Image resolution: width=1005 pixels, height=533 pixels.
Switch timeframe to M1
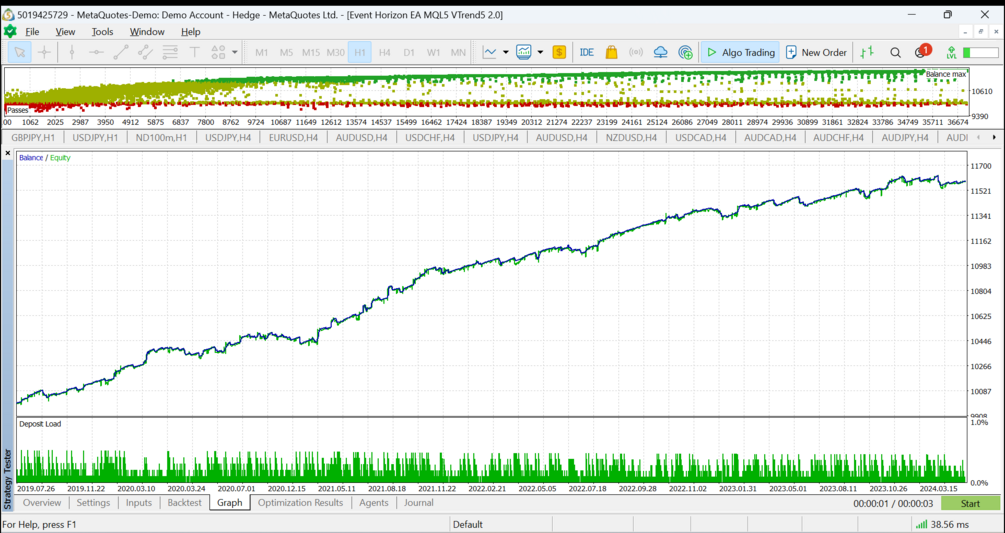pyautogui.click(x=262, y=53)
